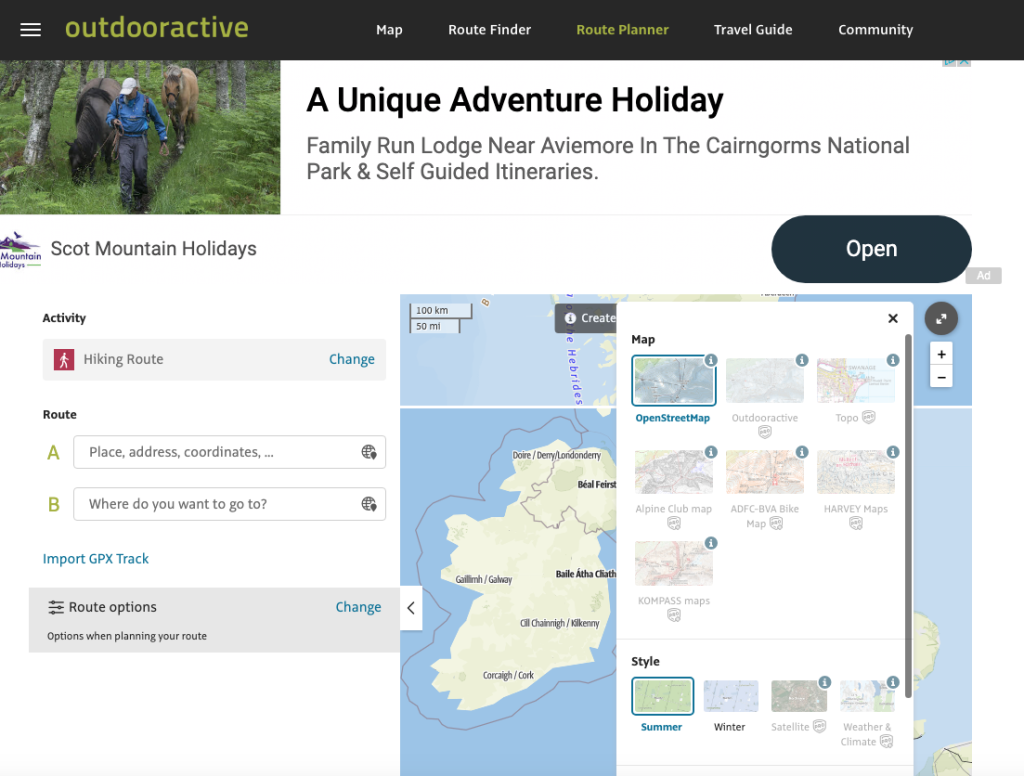Image resolution: width=1024 pixels, height=776 pixels.
Task: Click the info icon on OpenStreetMap thumbnail
Action: pos(711,361)
